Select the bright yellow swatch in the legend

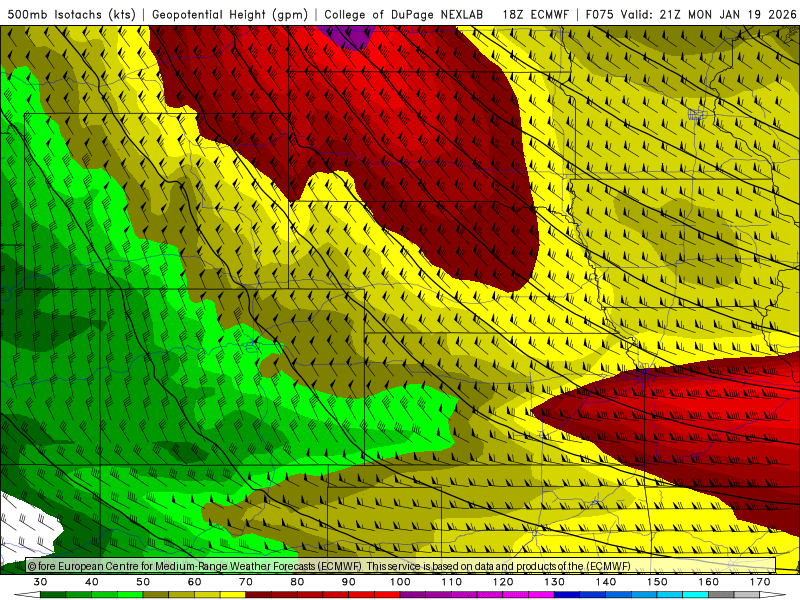[233, 594]
